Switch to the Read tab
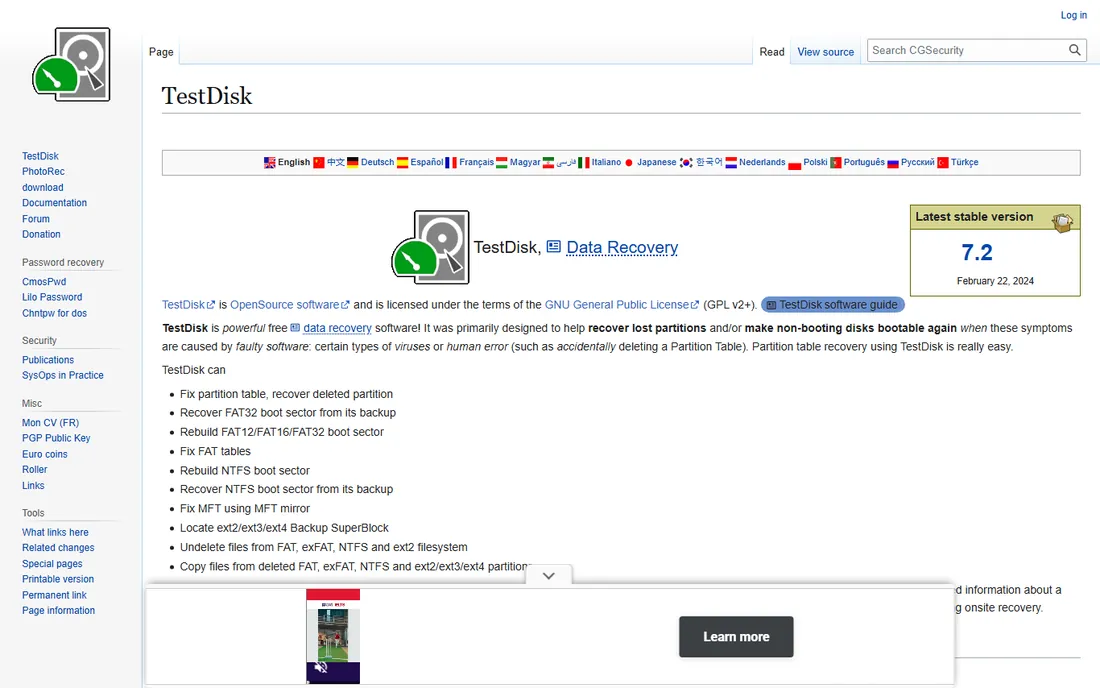The image size is (1100, 688). (x=772, y=52)
